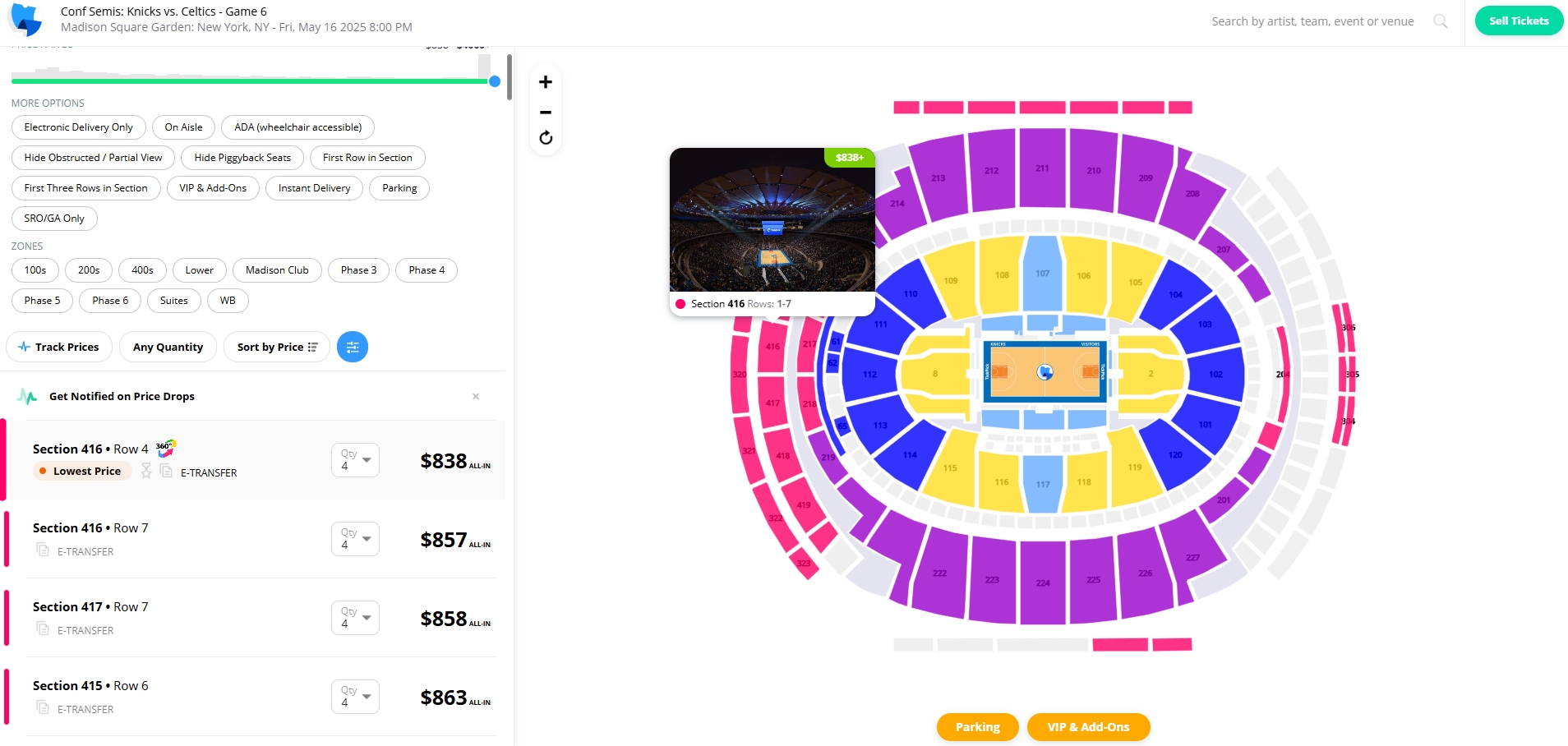Click the Sell Tickets button
This screenshot has height=746, width=1568.
(1518, 21)
